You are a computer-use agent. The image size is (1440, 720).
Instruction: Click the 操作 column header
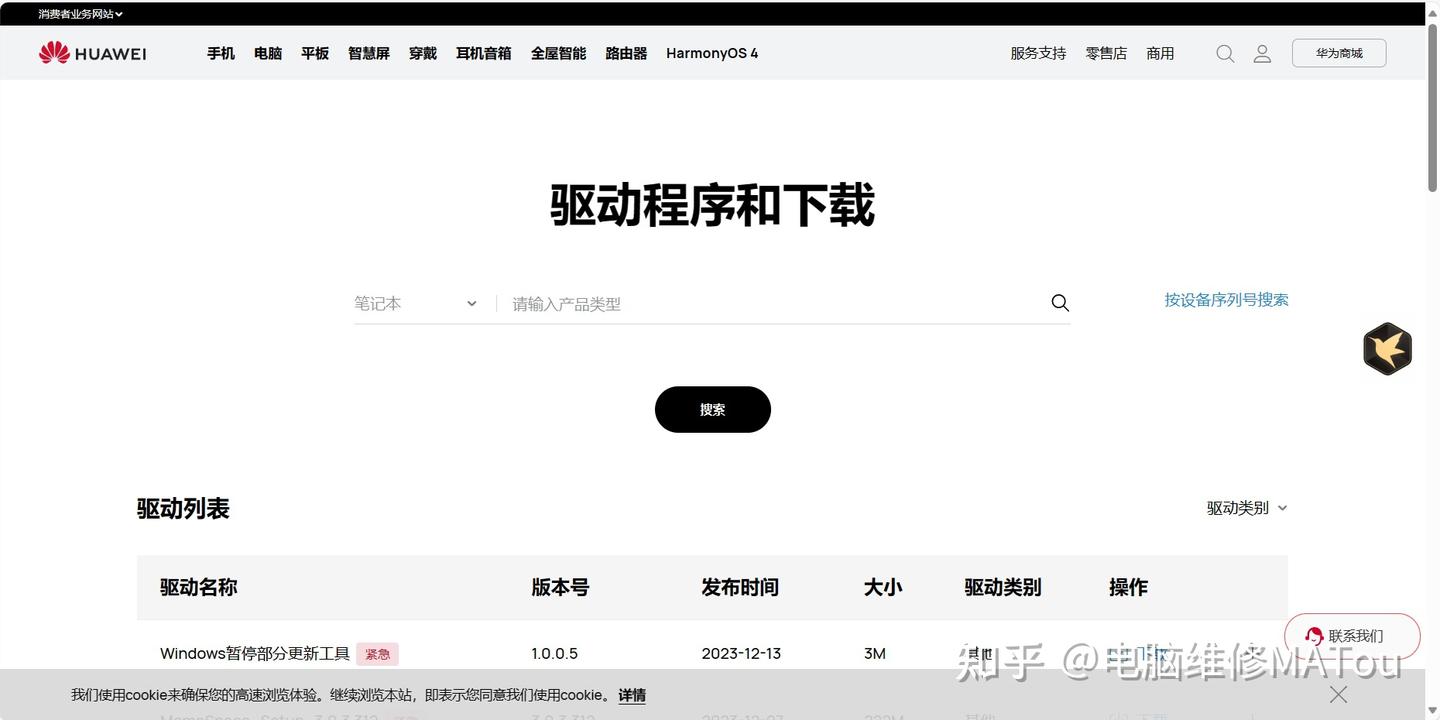1128,588
